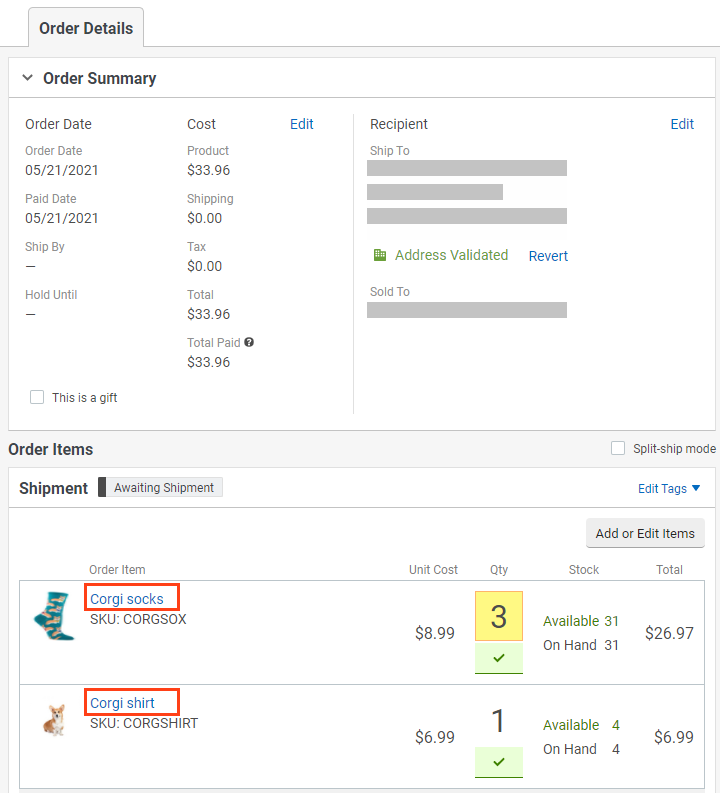The image size is (720, 793).
Task: Click the green checkmark under Corgi socks quantity
Action: [499, 658]
